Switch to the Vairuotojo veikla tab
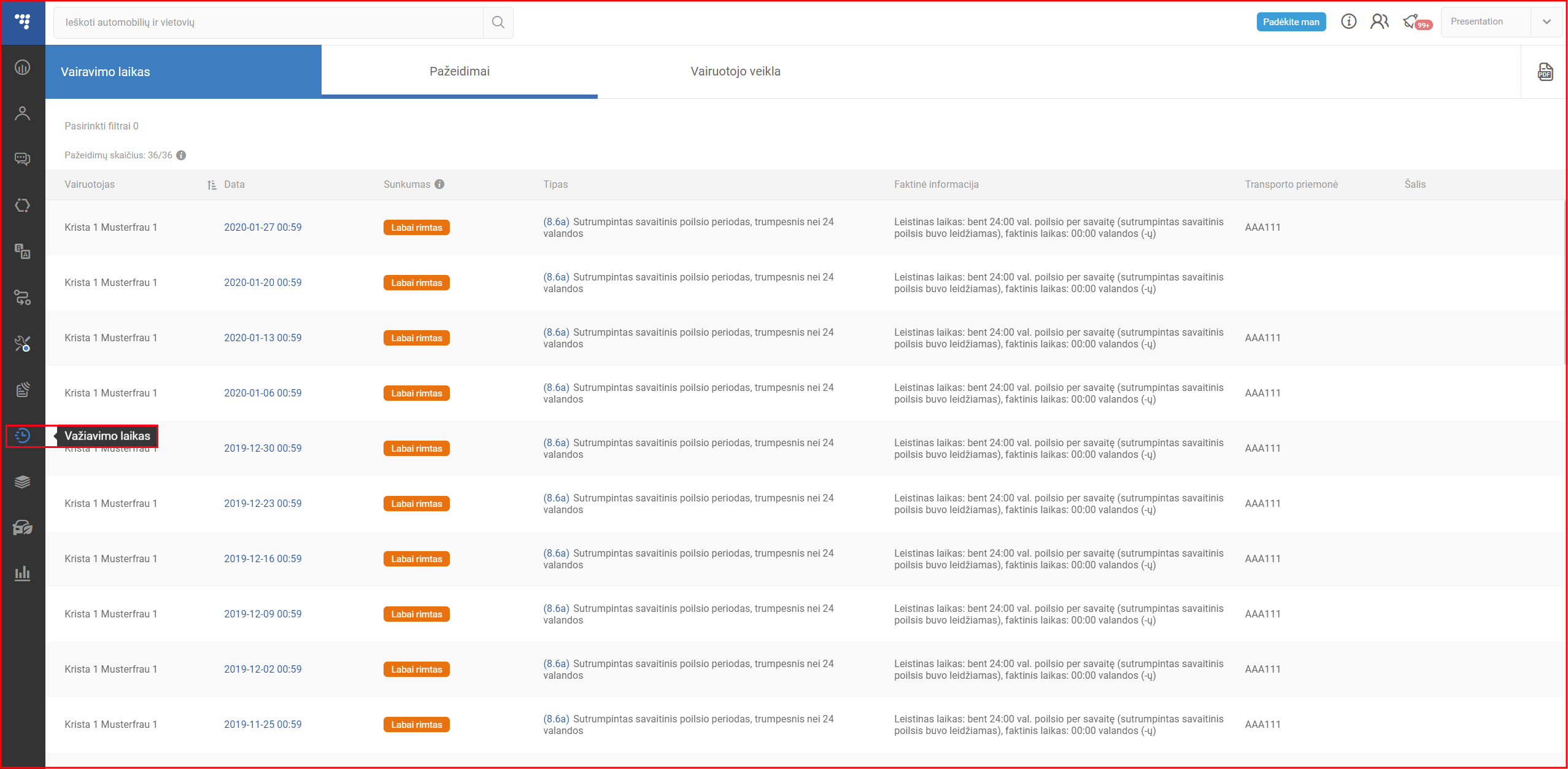 (x=735, y=72)
